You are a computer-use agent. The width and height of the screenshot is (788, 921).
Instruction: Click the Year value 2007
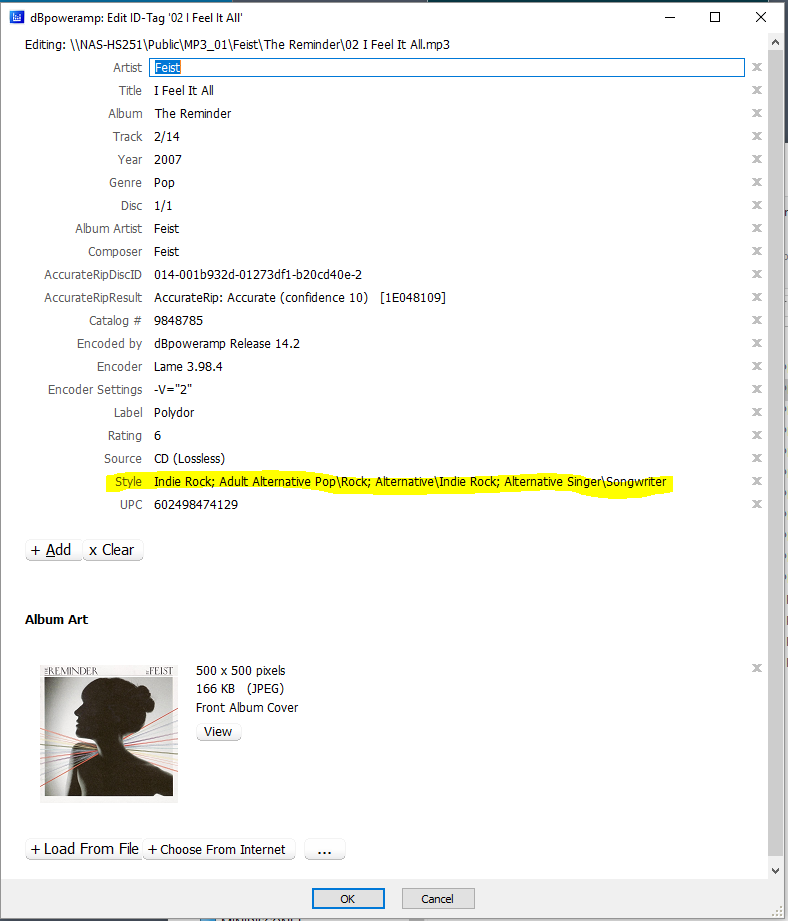pos(168,159)
